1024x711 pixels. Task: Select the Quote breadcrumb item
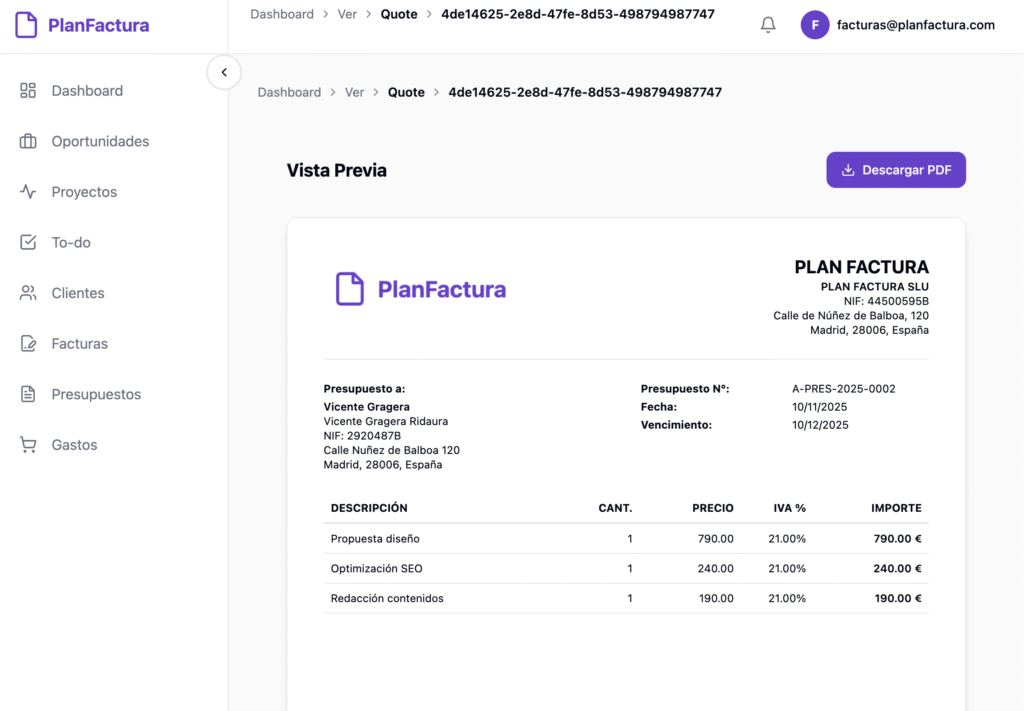pos(399,14)
